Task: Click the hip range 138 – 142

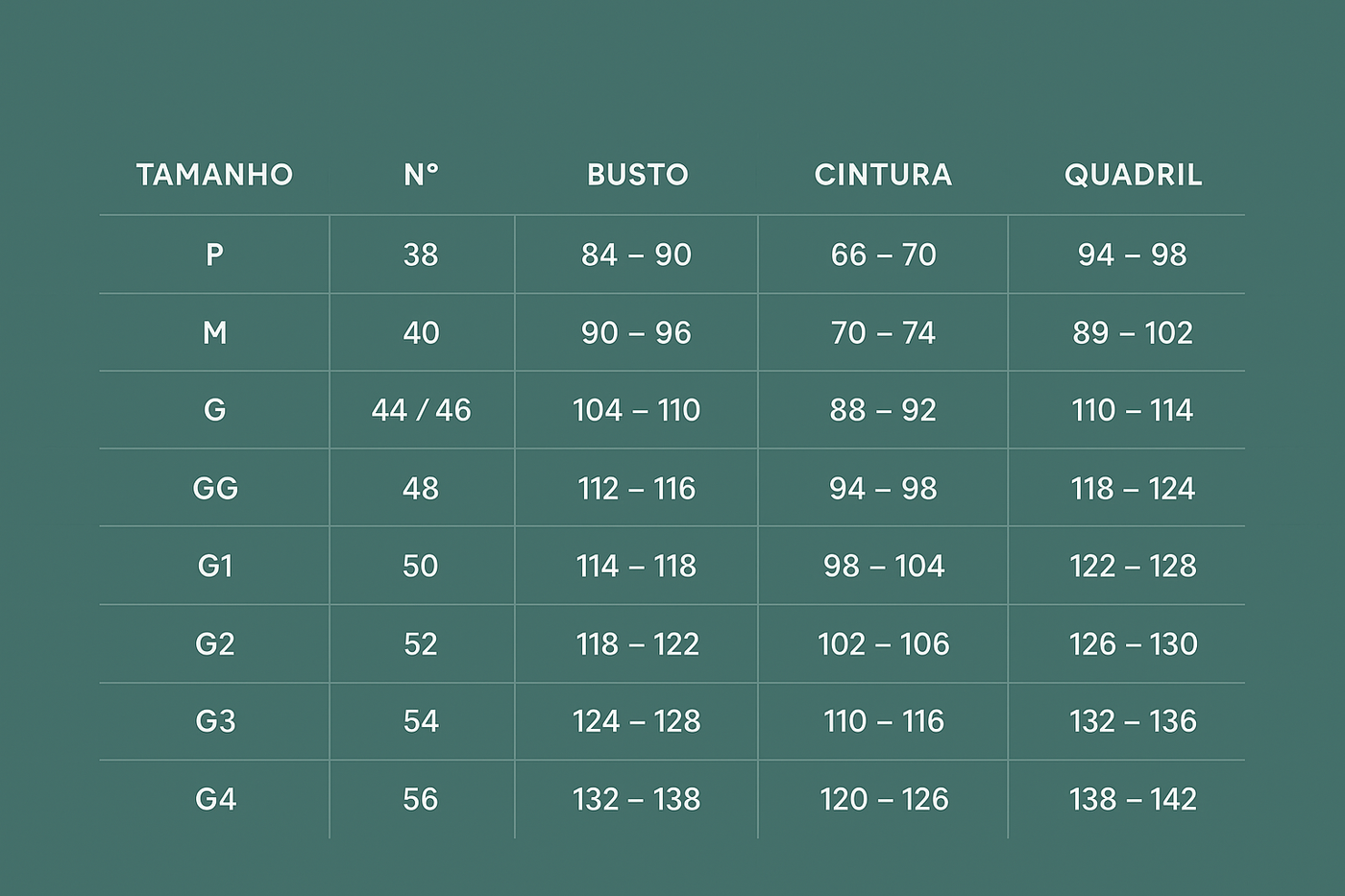Action: pos(1133,799)
